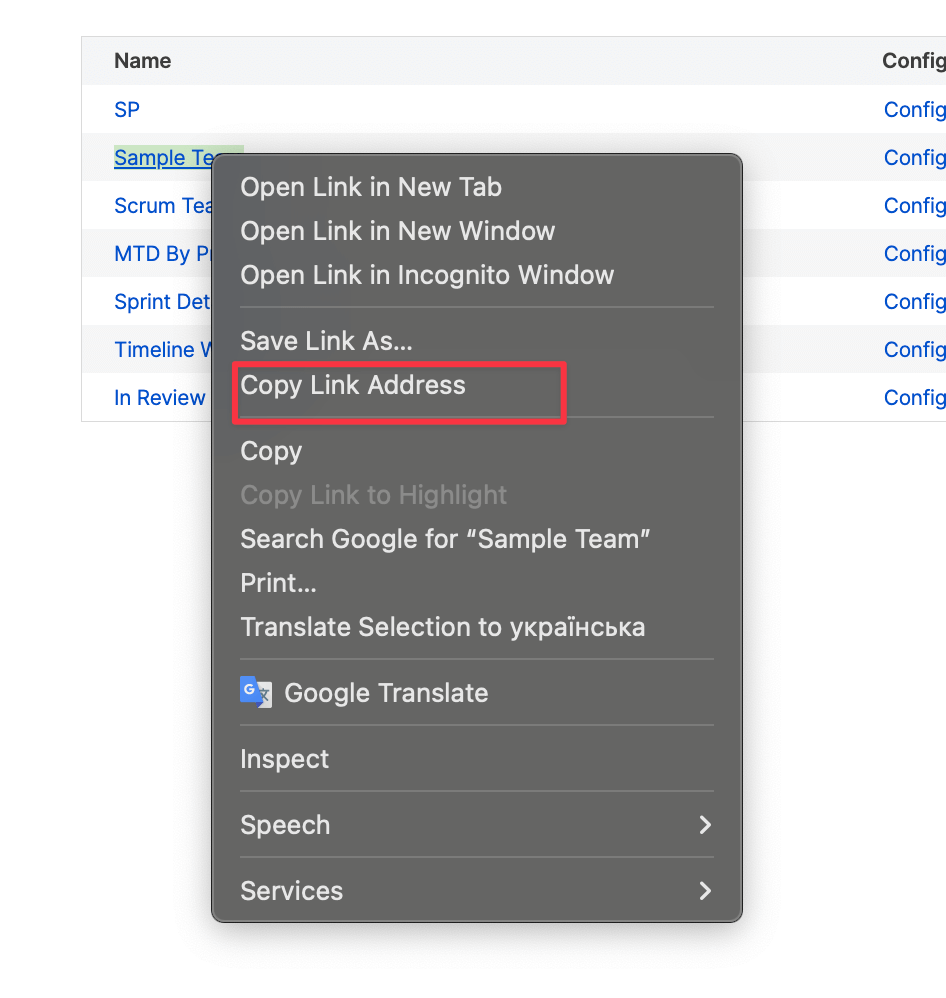
Task: Expand the Services submenu arrow
Action: coord(705,891)
